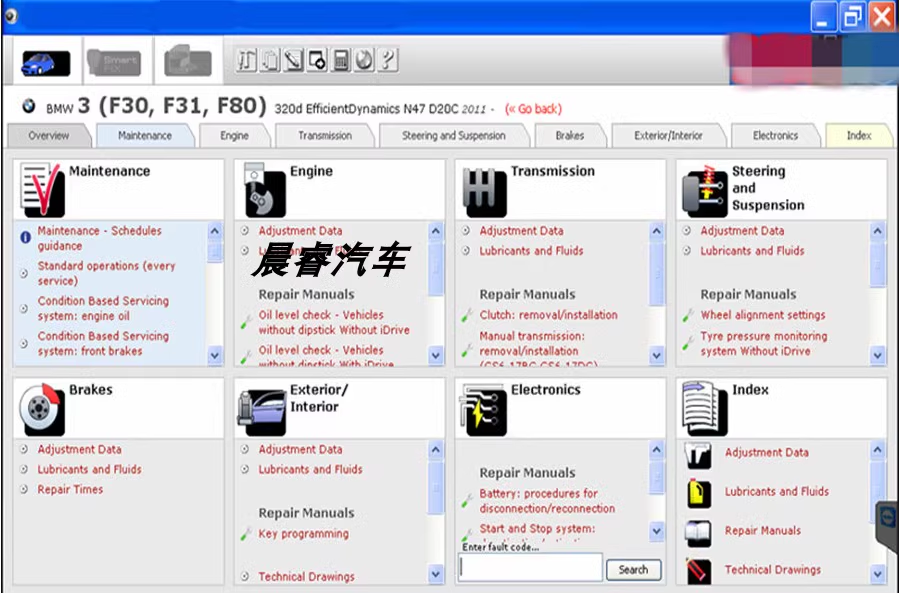Click the round globe toolbar icon
The width and height of the screenshot is (899, 593).
(x=364, y=60)
